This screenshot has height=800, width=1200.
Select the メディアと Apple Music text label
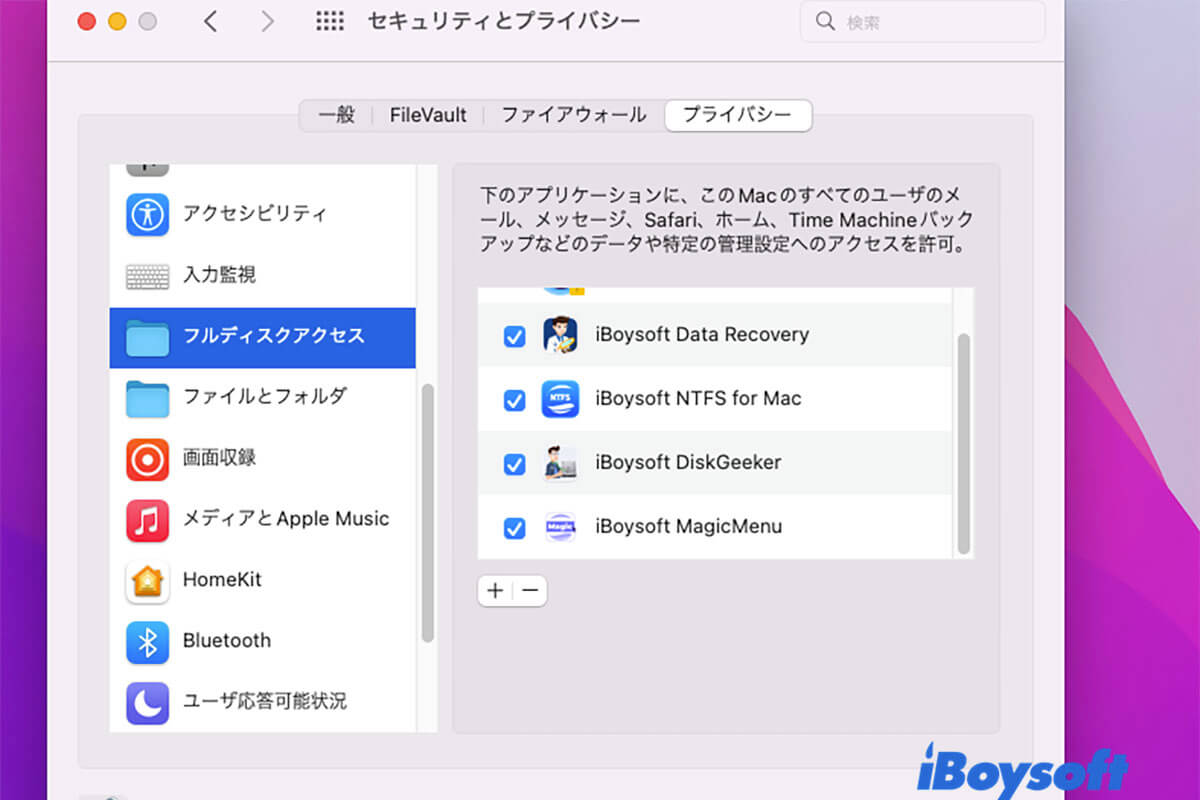(x=286, y=518)
